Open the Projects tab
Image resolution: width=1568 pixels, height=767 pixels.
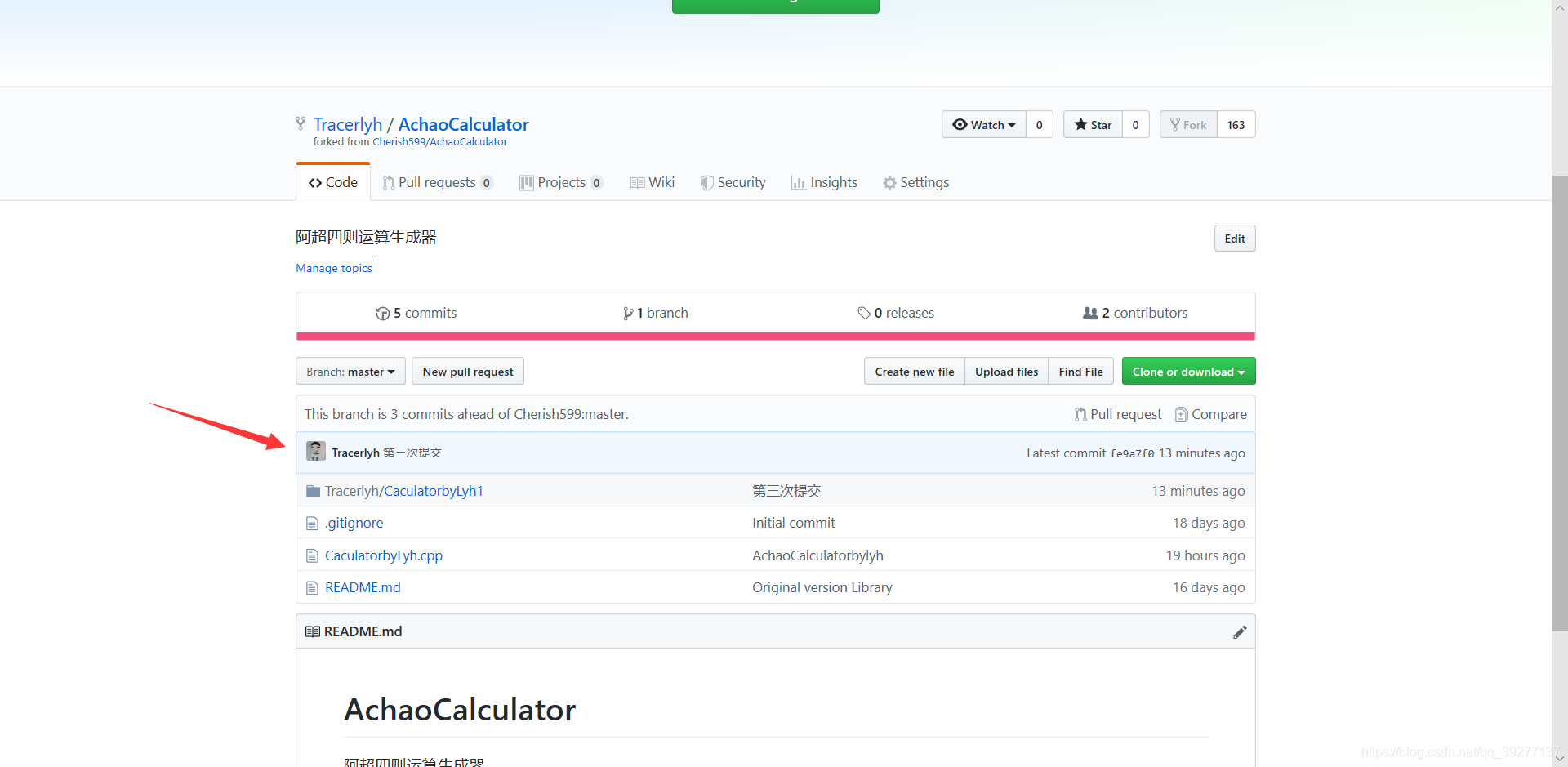[561, 182]
